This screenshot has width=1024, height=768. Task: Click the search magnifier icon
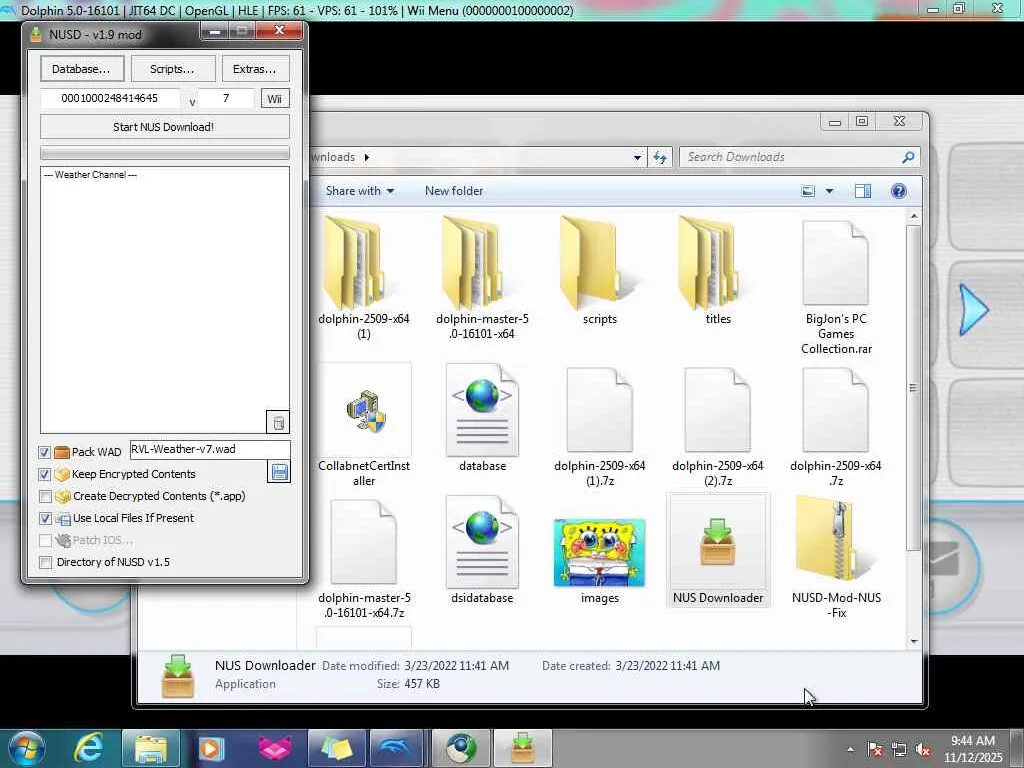(x=908, y=157)
